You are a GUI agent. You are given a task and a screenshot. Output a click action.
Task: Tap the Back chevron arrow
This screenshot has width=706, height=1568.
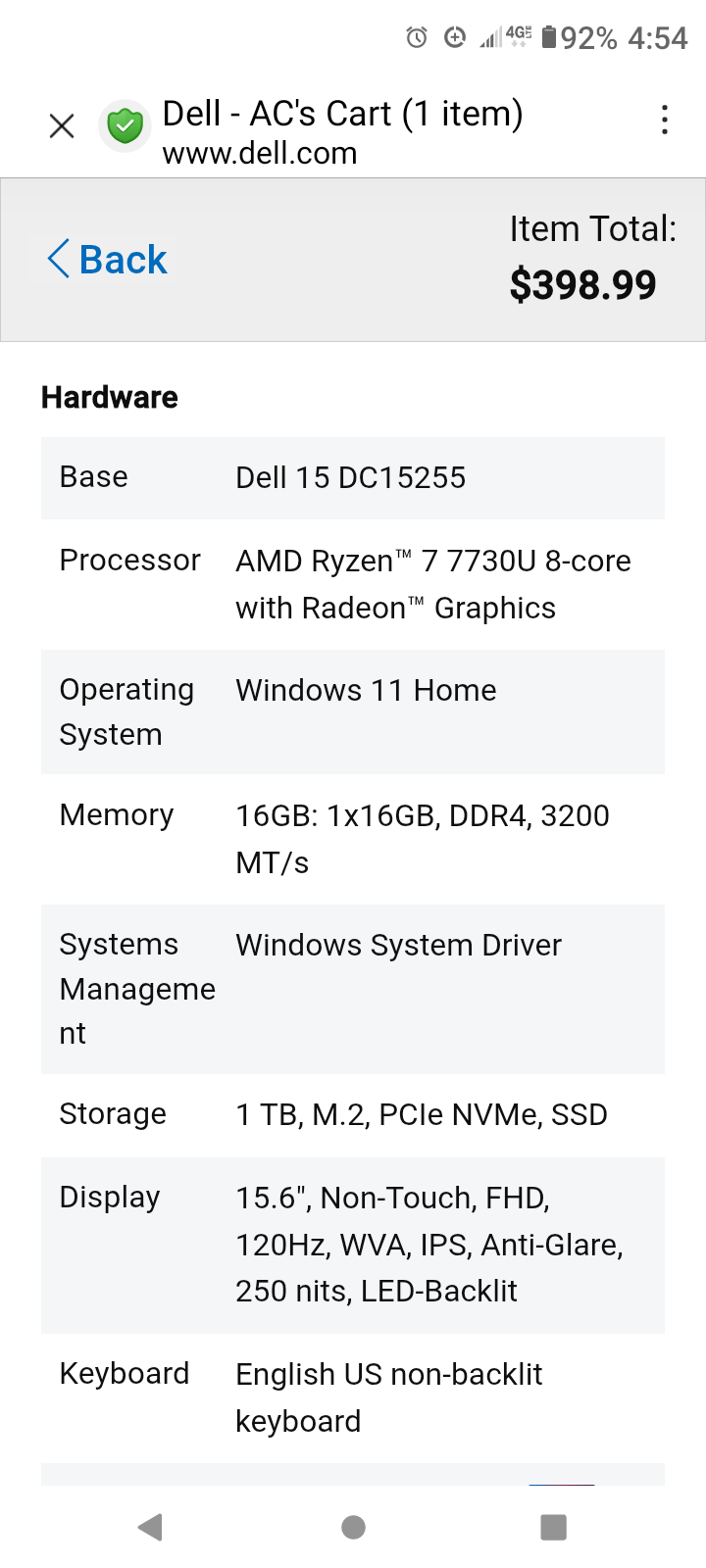coord(59,259)
